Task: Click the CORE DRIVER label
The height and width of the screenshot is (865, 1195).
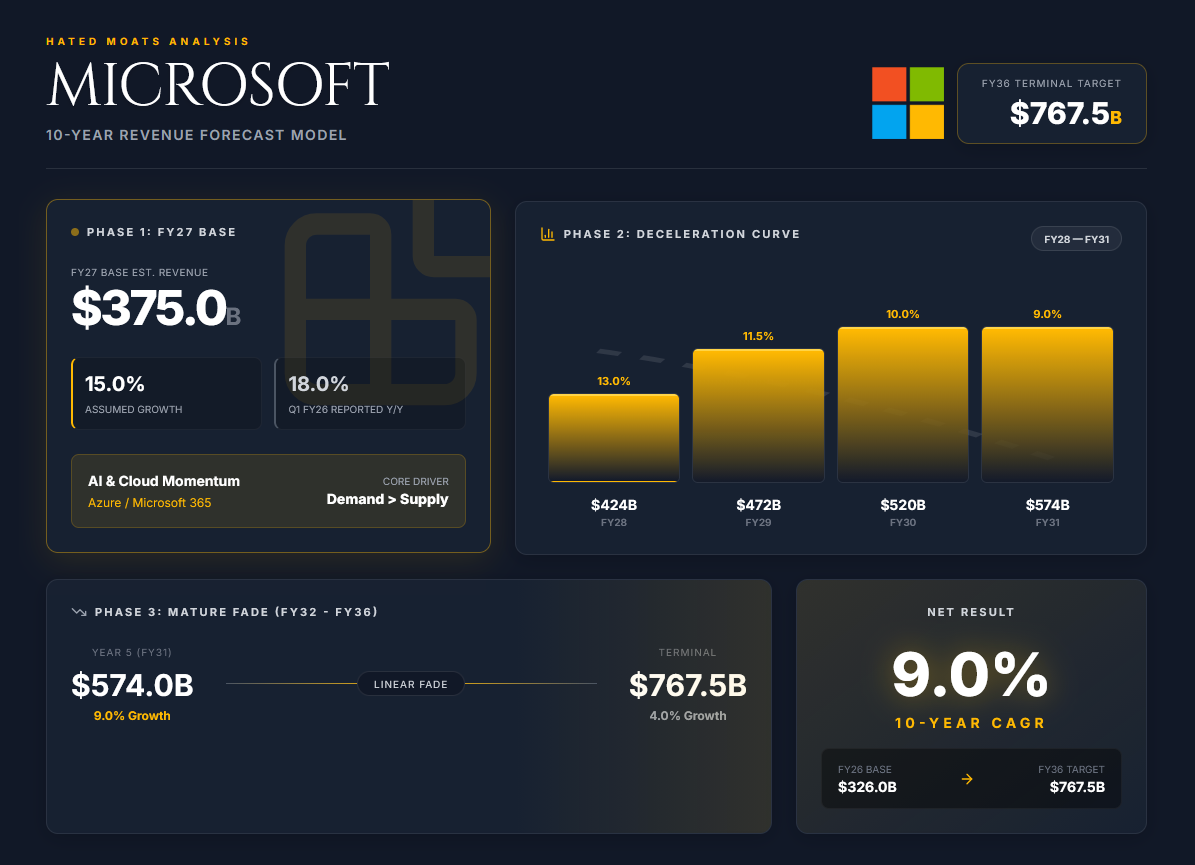Action: click(415, 482)
